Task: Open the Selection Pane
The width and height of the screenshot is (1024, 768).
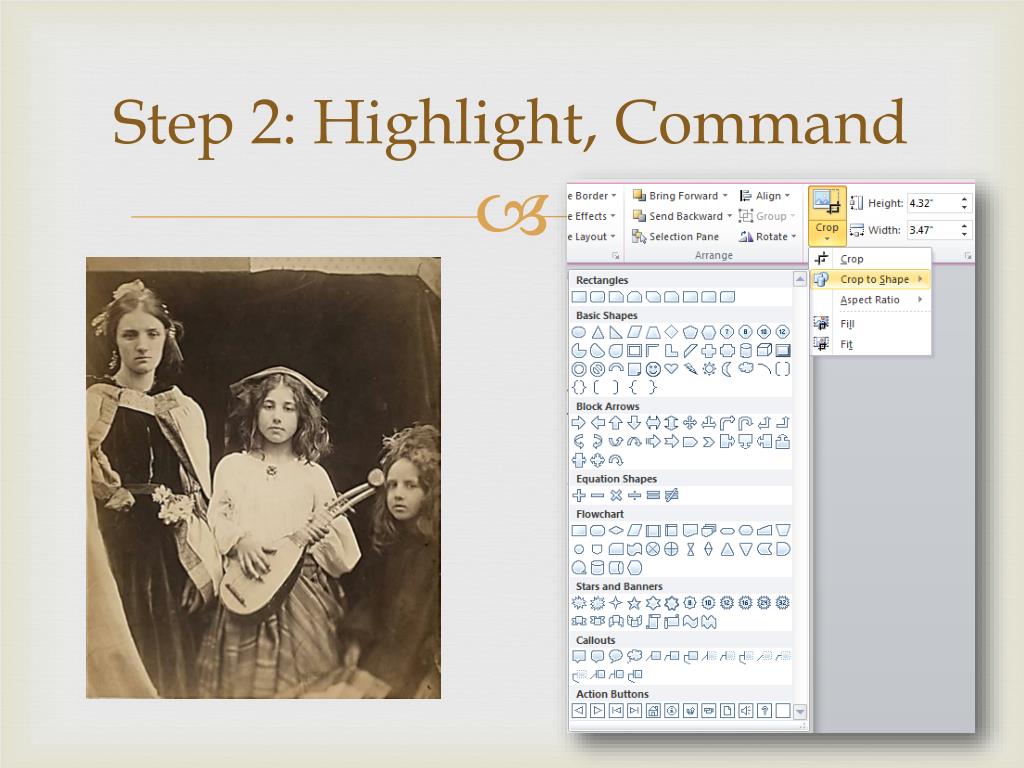Action: pyautogui.click(x=683, y=237)
